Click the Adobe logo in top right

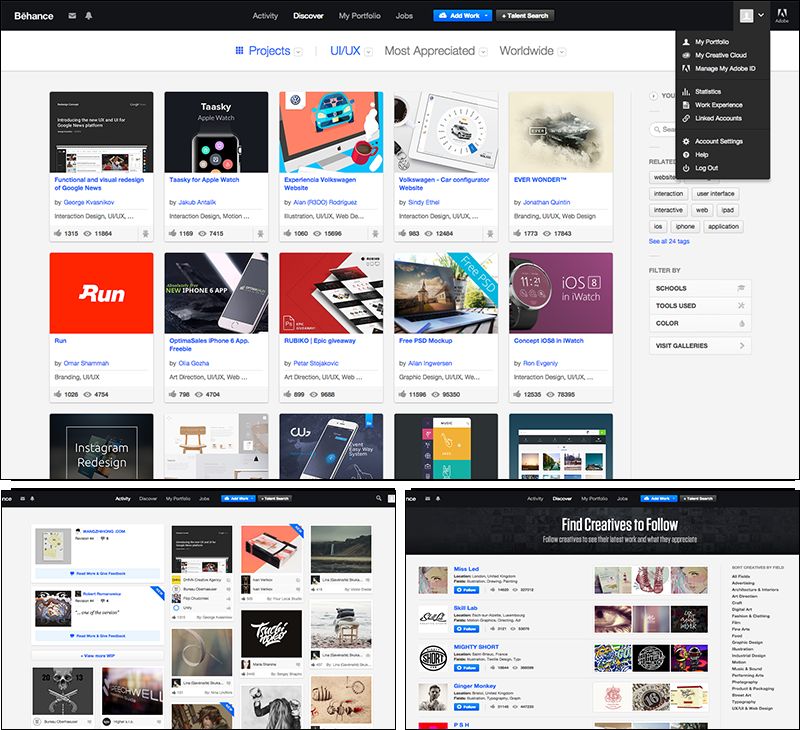coord(782,17)
